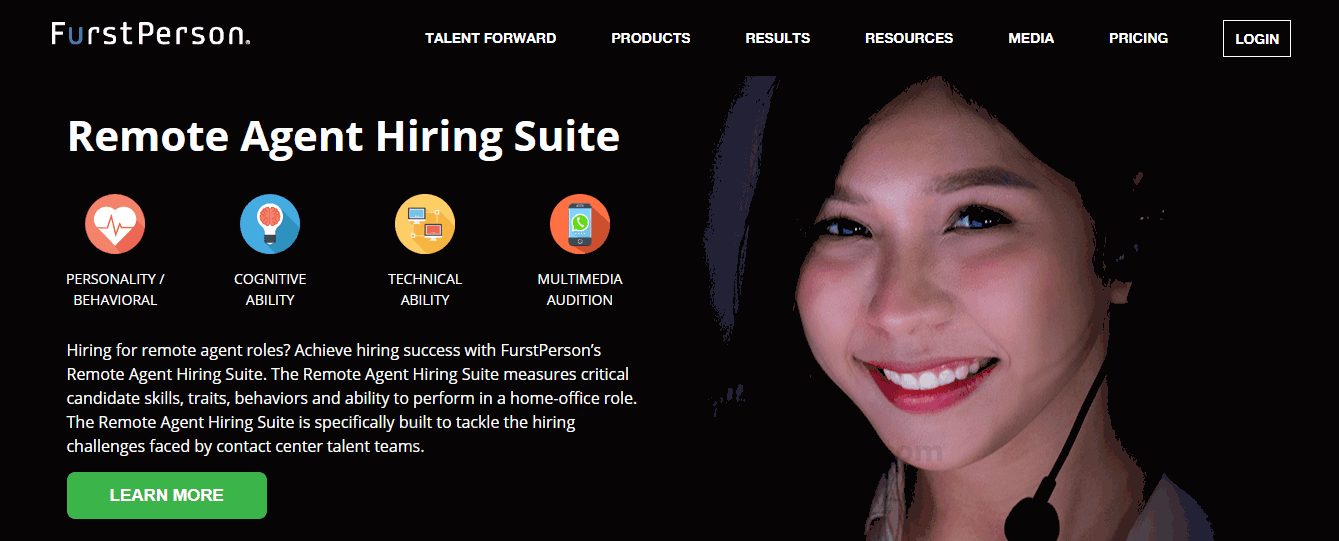Click the Login button
Screen dimensions: 1339x541
[1257, 39]
